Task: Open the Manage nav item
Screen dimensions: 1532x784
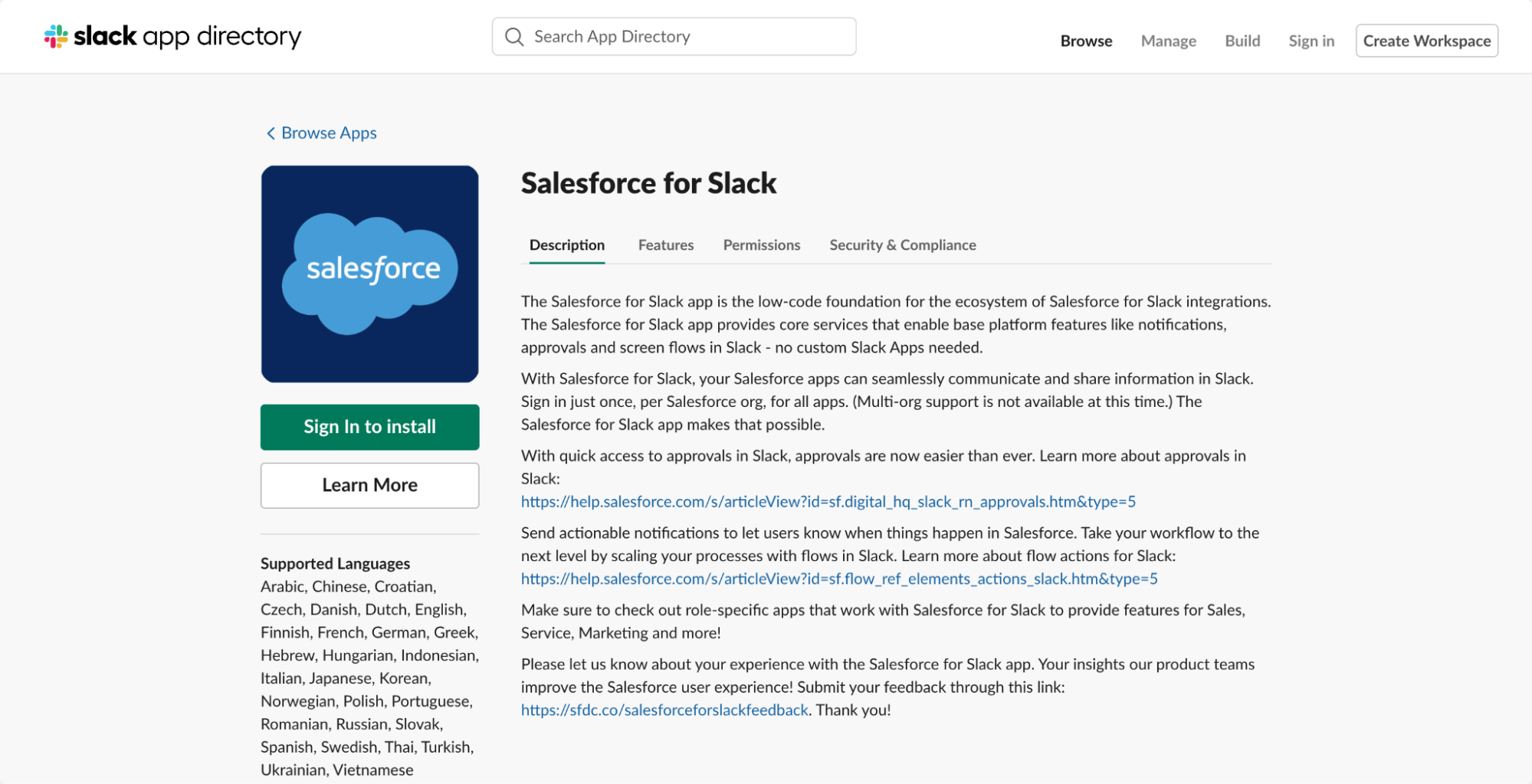Action: click(1168, 41)
